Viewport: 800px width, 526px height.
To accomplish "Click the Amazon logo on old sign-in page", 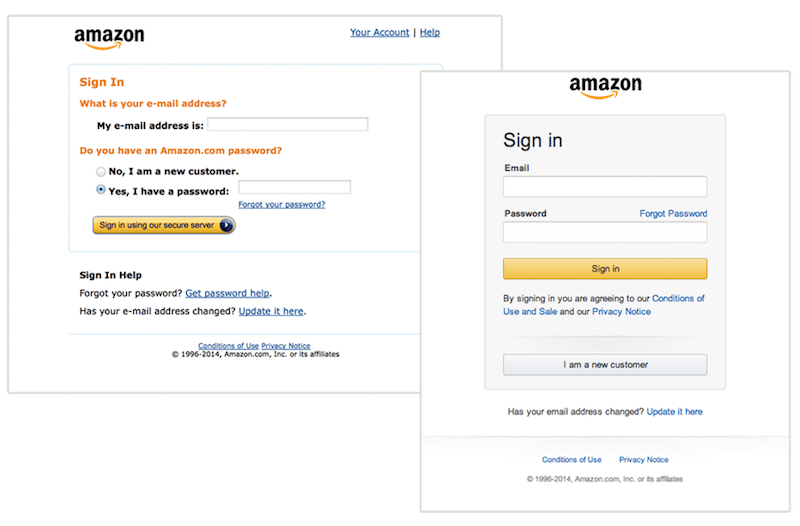I will pos(109,39).
